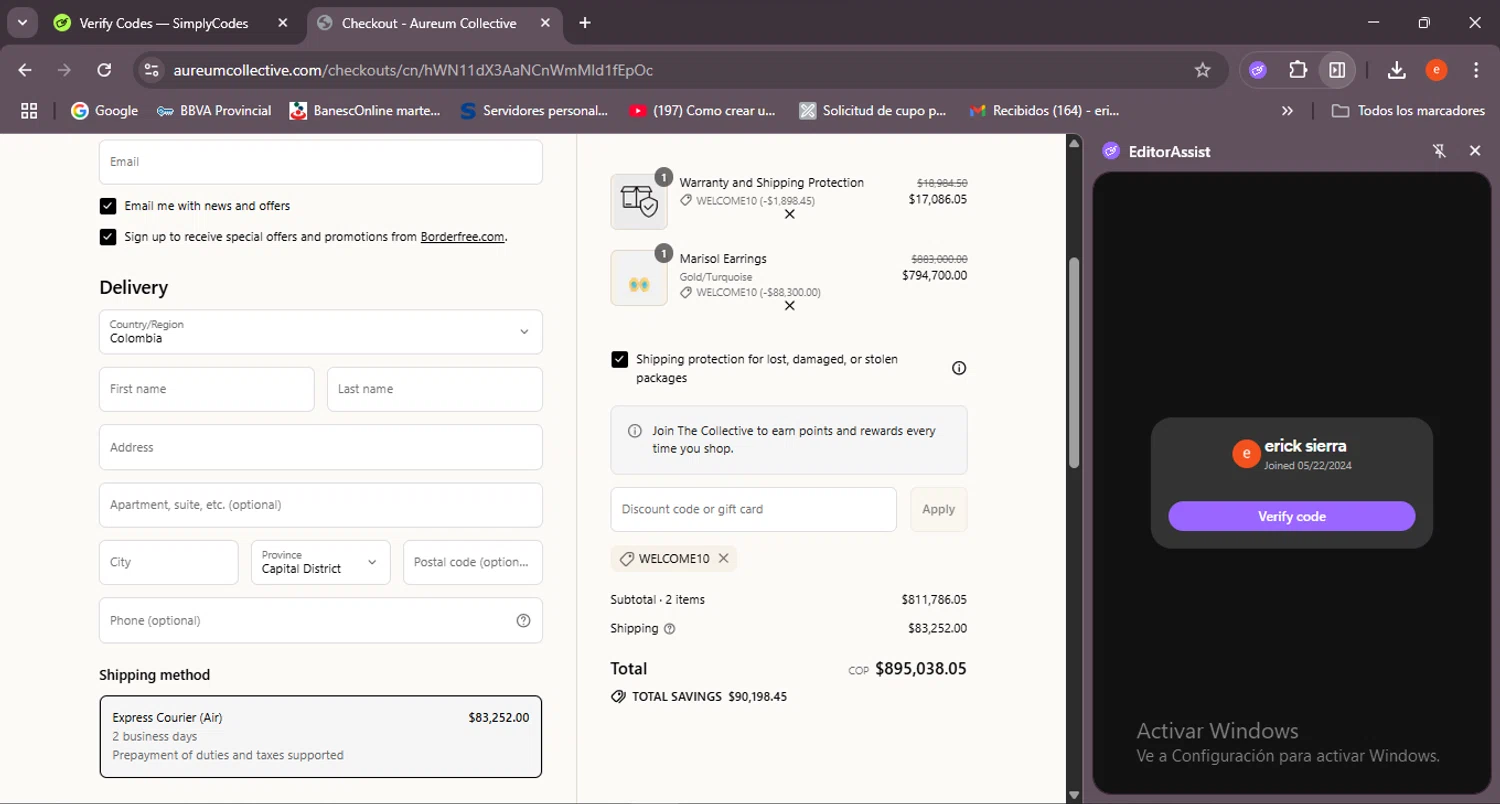The width and height of the screenshot is (1500, 804).
Task: Uncheck Borderfree special offers signup checkbox
Action: click(x=108, y=237)
